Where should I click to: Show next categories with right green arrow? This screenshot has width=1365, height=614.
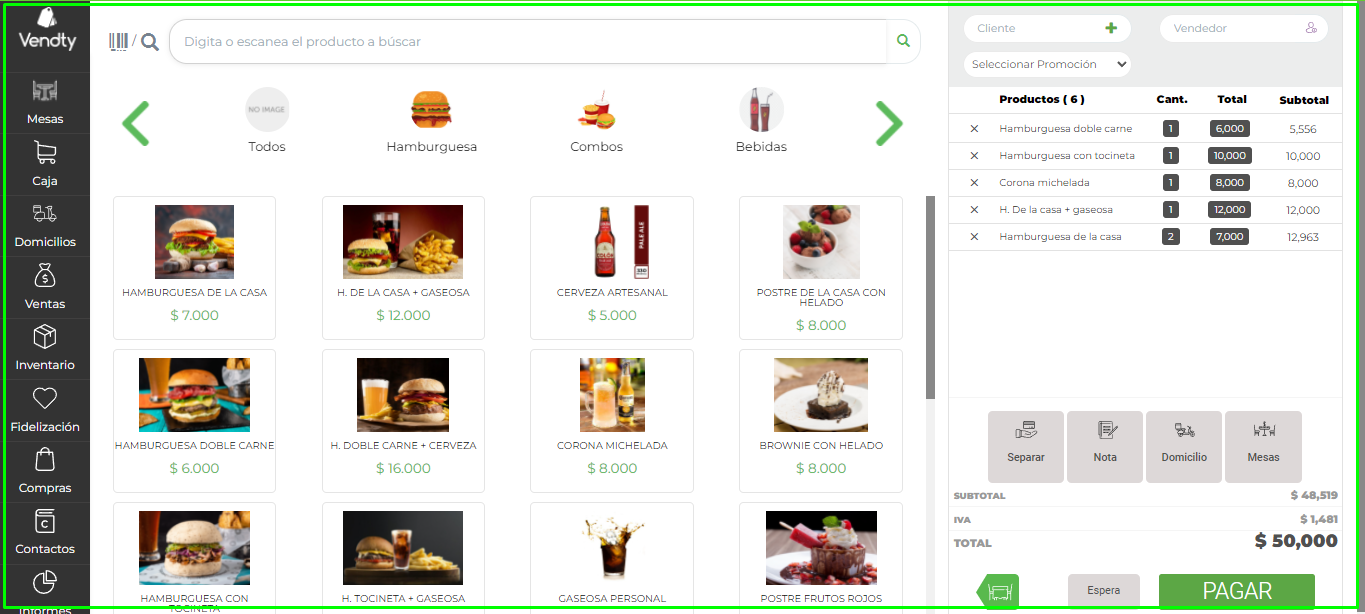[x=889, y=124]
